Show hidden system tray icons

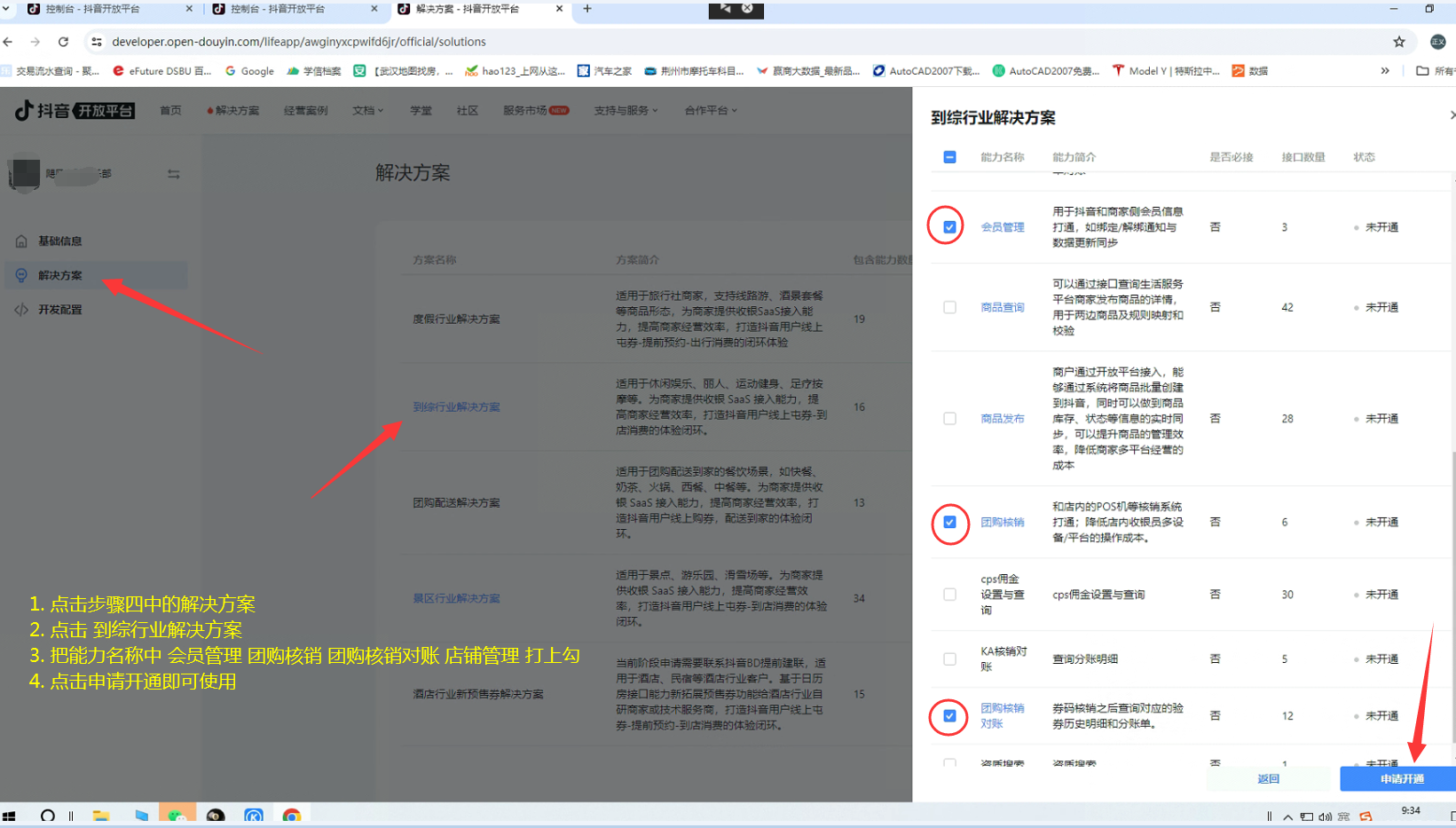pyautogui.click(x=1287, y=816)
